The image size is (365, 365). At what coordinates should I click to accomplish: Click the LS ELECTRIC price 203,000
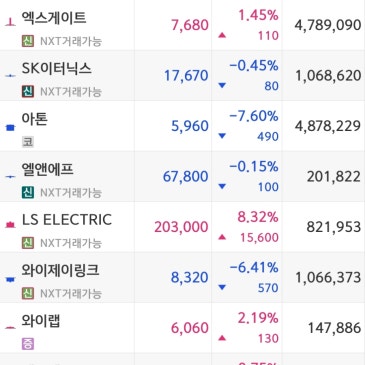click(x=181, y=227)
